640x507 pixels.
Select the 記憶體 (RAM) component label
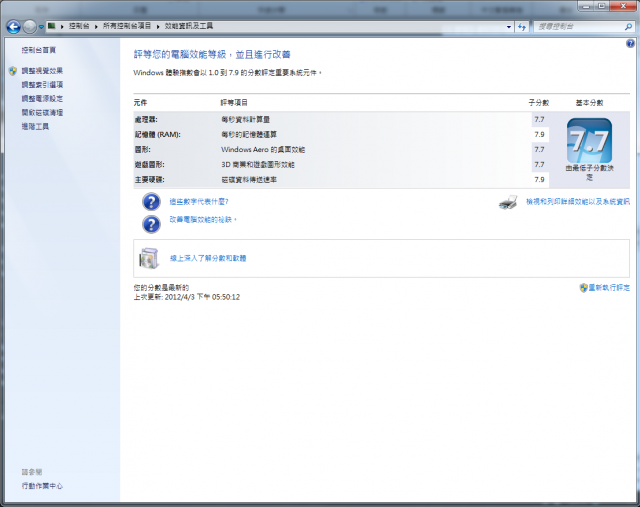tap(158, 135)
